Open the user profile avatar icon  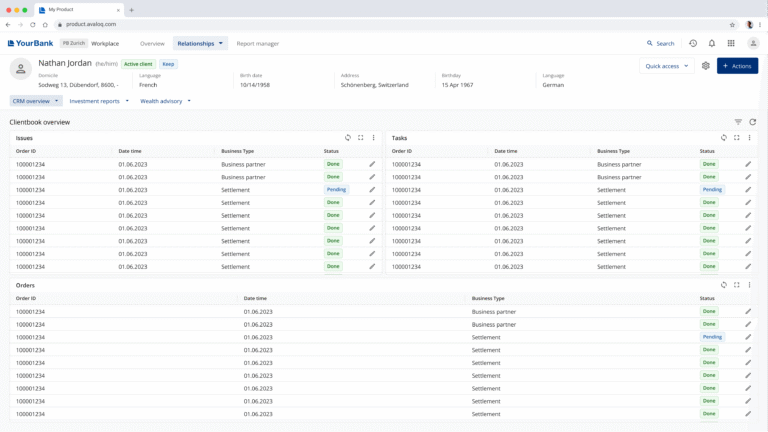point(753,44)
